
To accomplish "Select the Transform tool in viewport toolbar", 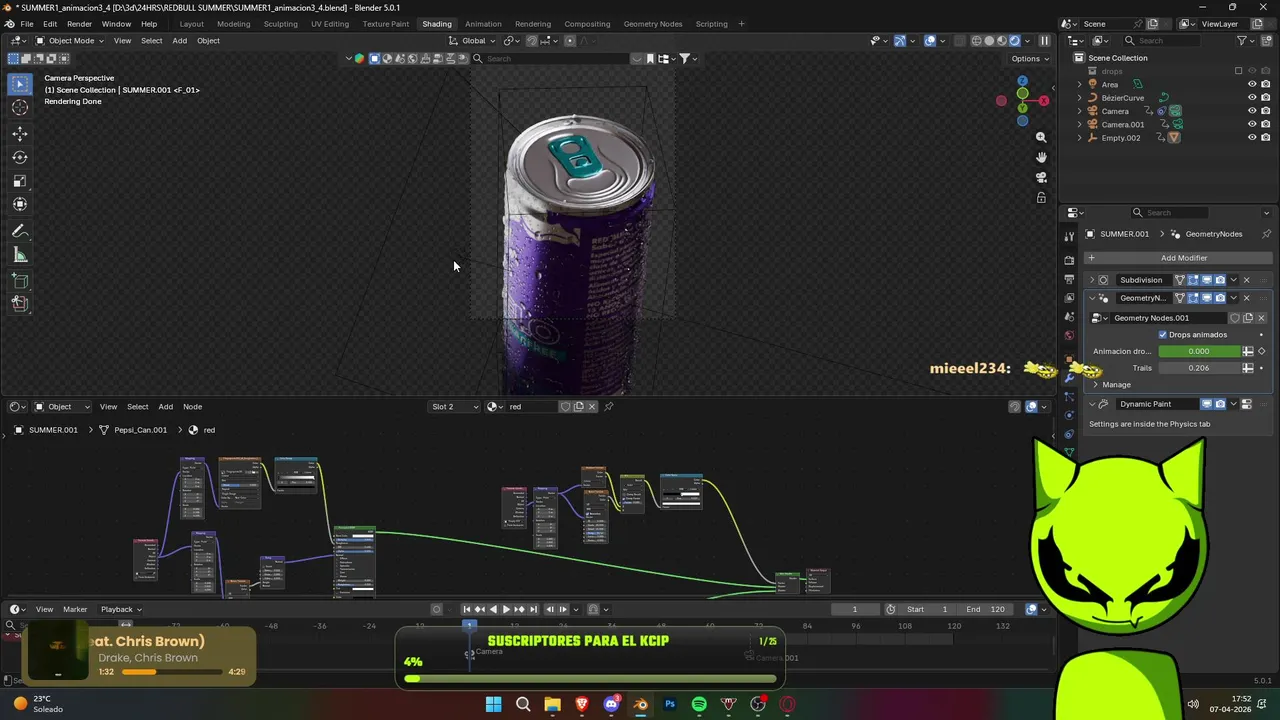I will tap(20, 204).
